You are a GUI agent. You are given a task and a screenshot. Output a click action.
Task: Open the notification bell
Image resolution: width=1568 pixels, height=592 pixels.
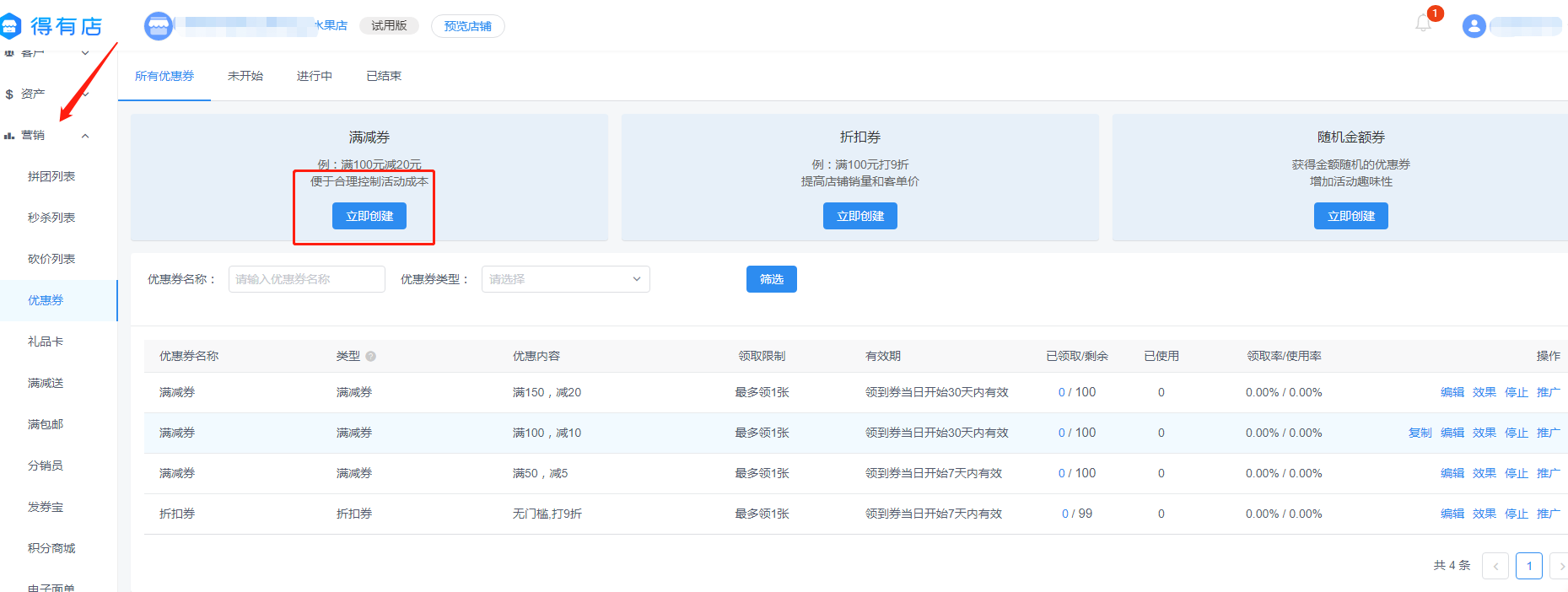1424,24
